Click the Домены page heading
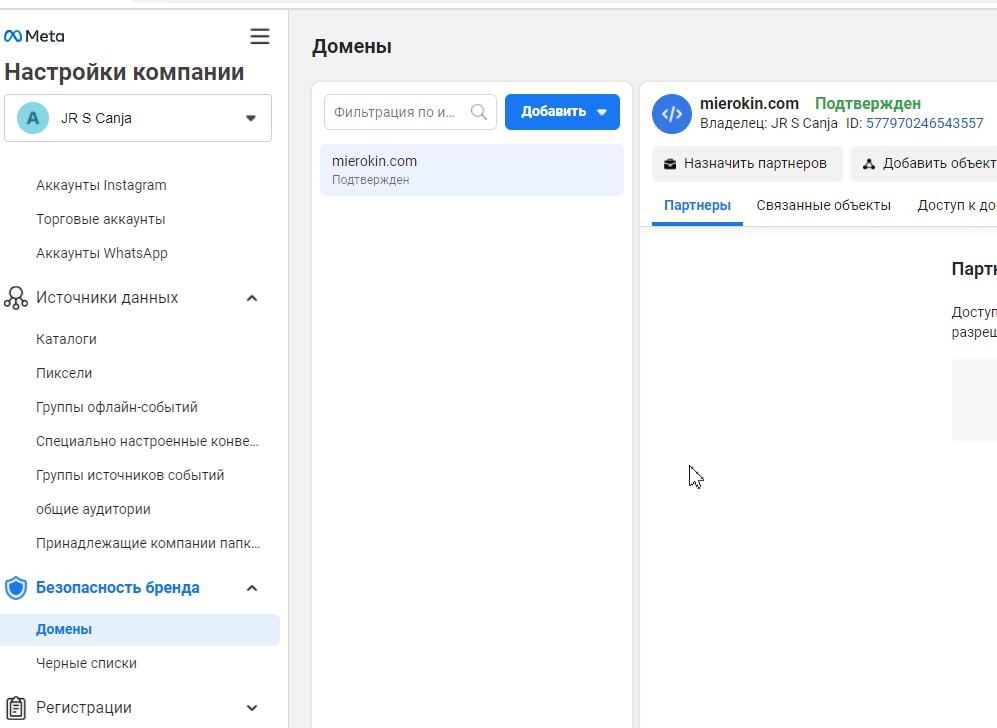This screenshot has height=728, width=997. click(x=352, y=46)
